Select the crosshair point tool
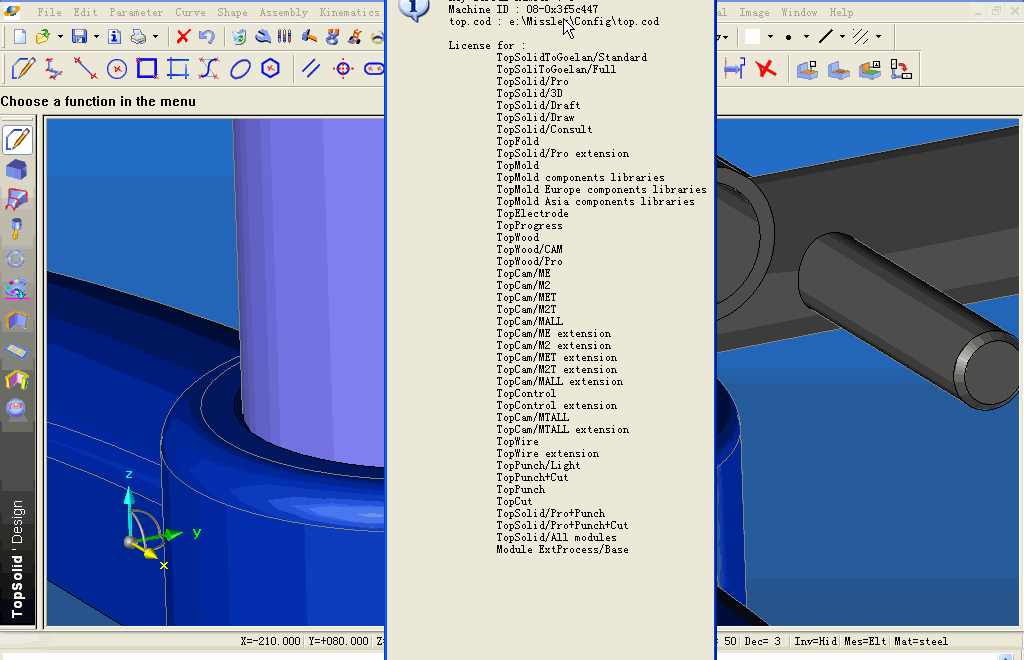The image size is (1024, 660). point(344,69)
